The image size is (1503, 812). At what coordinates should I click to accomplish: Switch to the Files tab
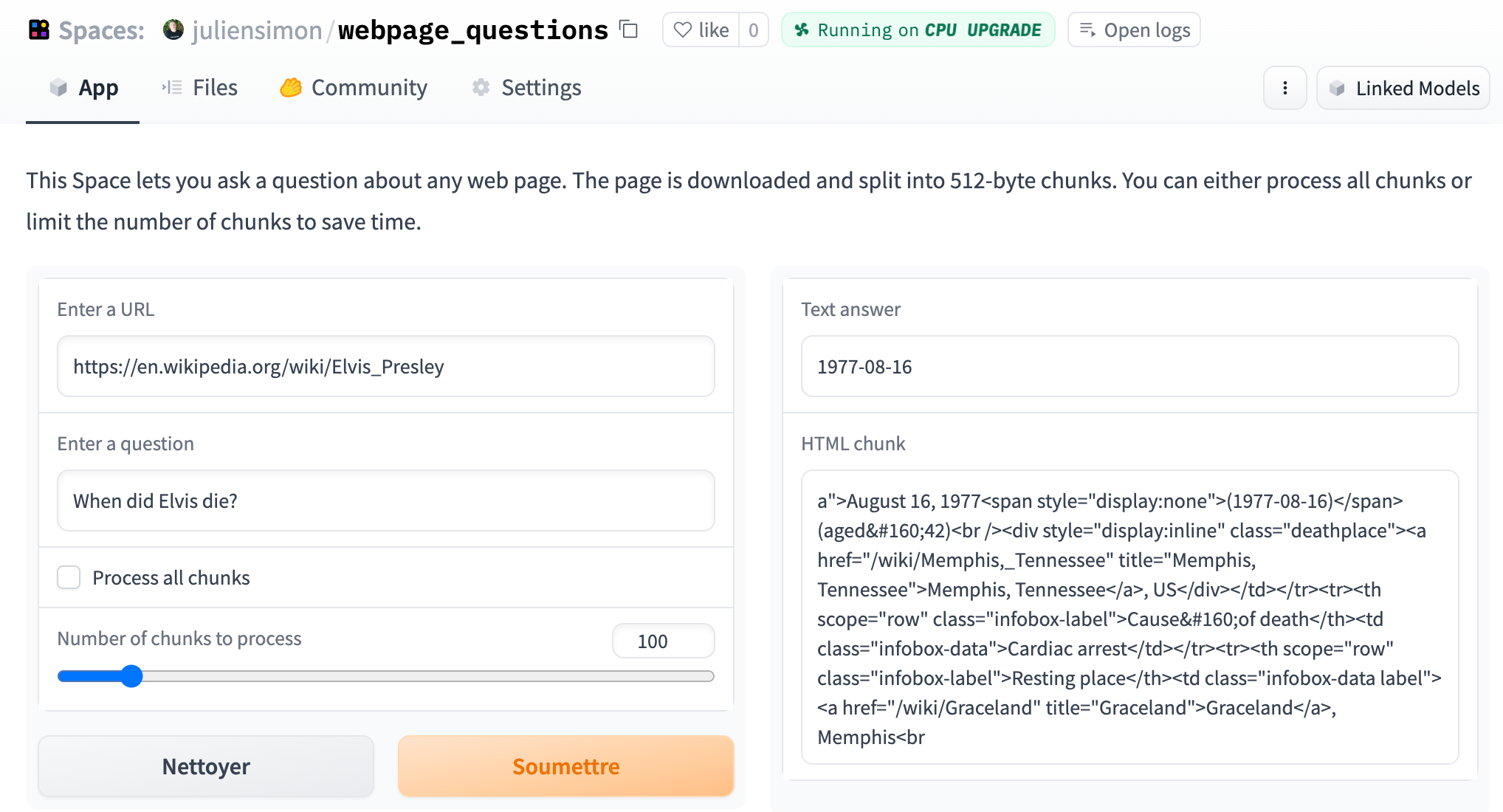pos(200,88)
